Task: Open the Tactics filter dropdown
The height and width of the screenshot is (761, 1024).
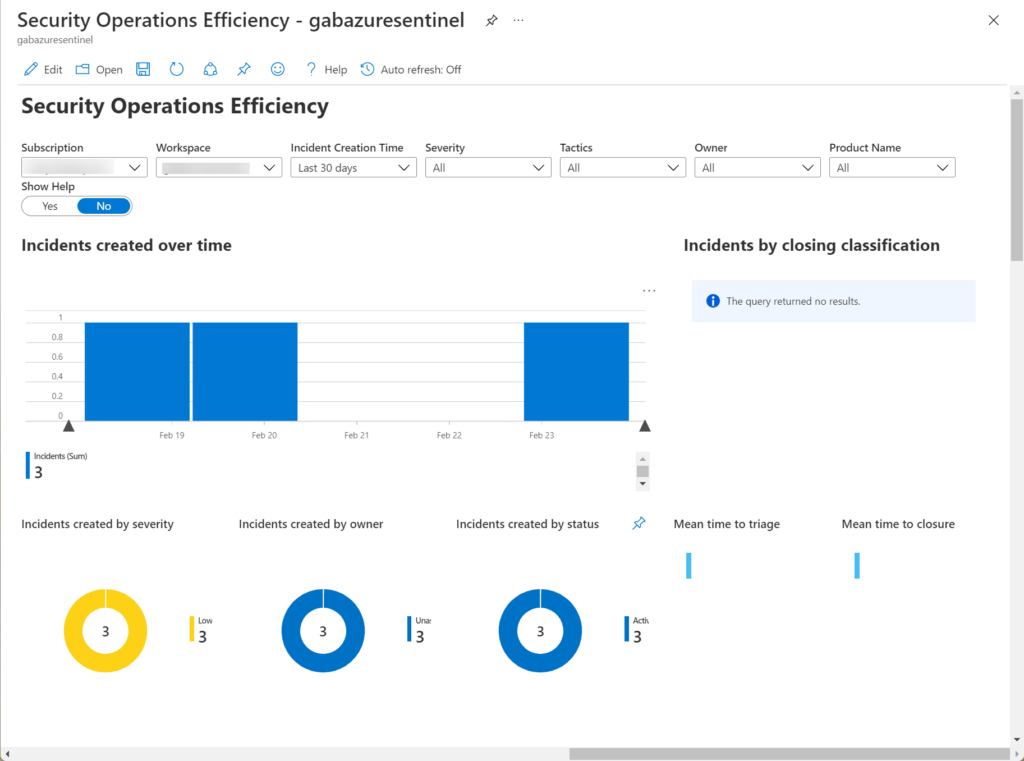Action: 622,168
